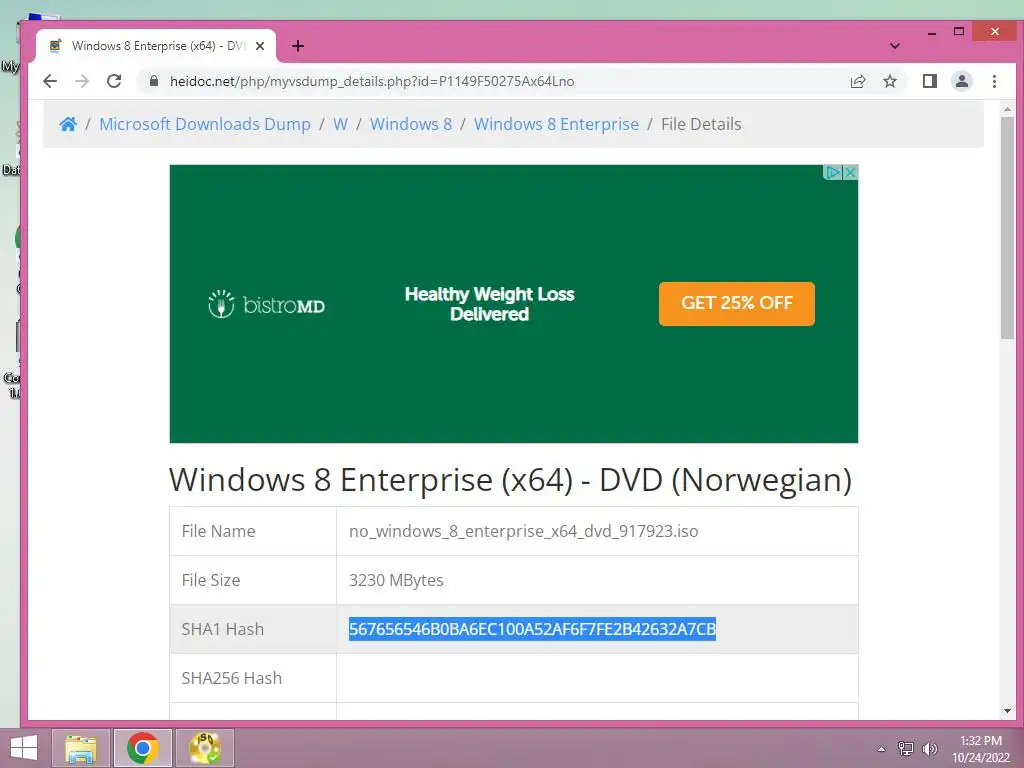The height and width of the screenshot is (768, 1024).
Task: Expand the tab search dropdown
Action: coord(895,46)
